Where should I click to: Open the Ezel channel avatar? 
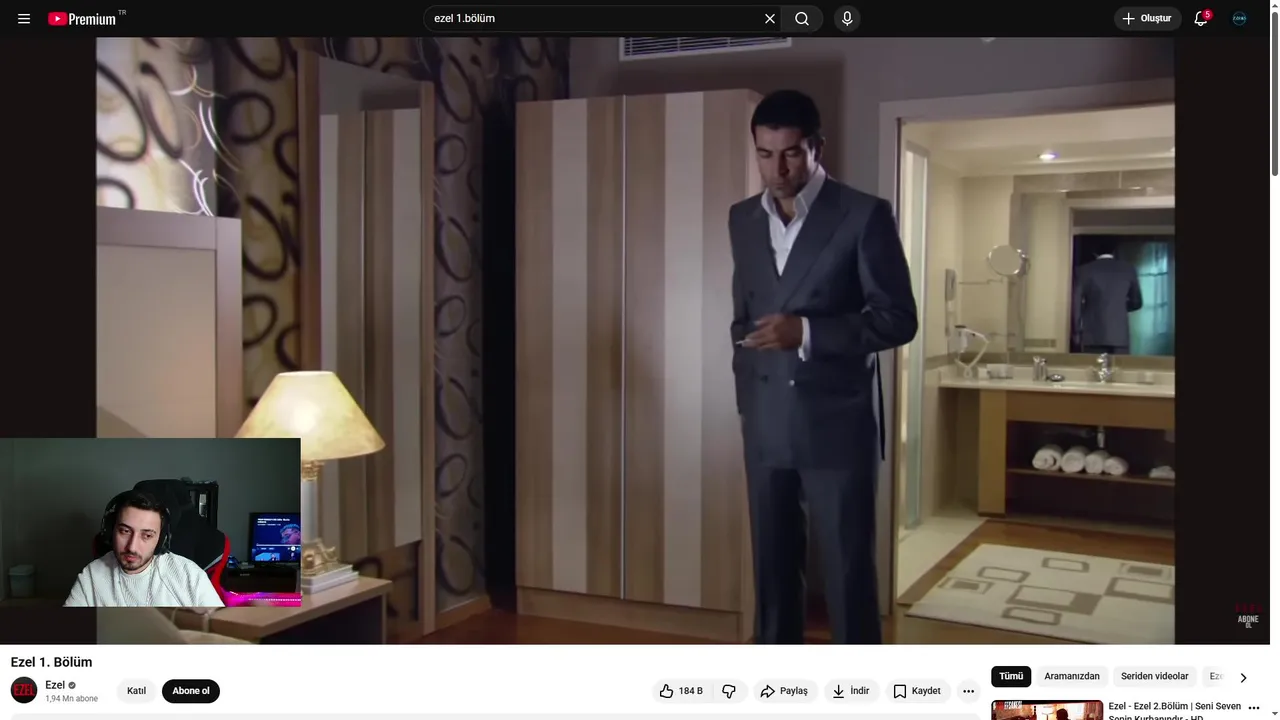pos(24,690)
